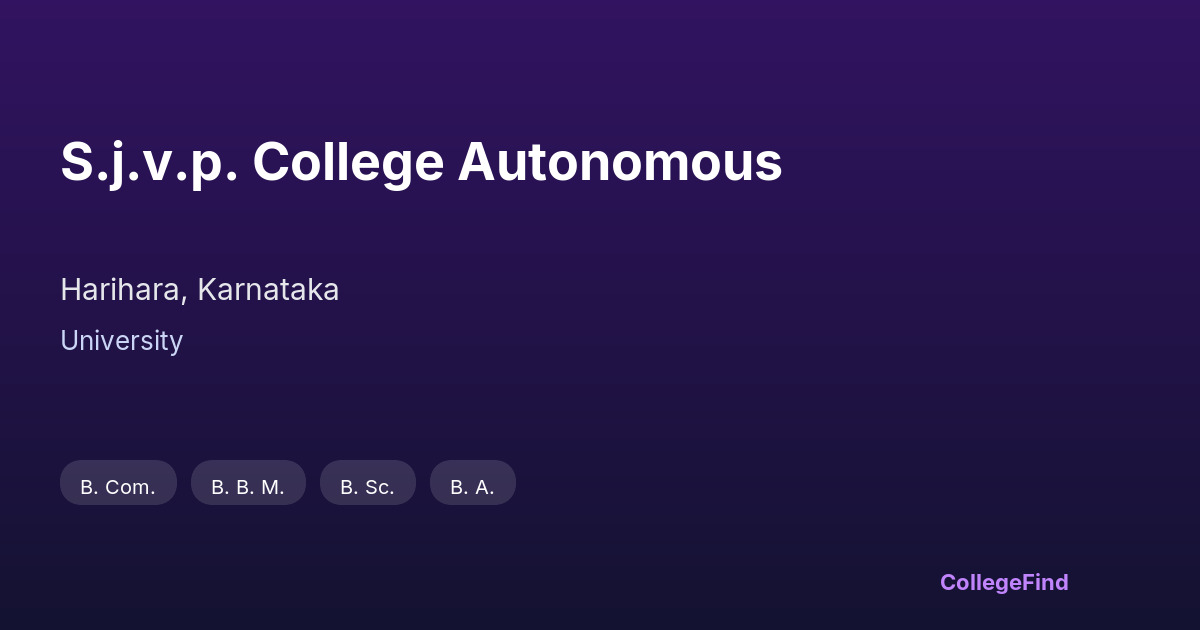Click the institution type text below the location
The width and height of the screenshot is (1200, 630).
(121, 341)
